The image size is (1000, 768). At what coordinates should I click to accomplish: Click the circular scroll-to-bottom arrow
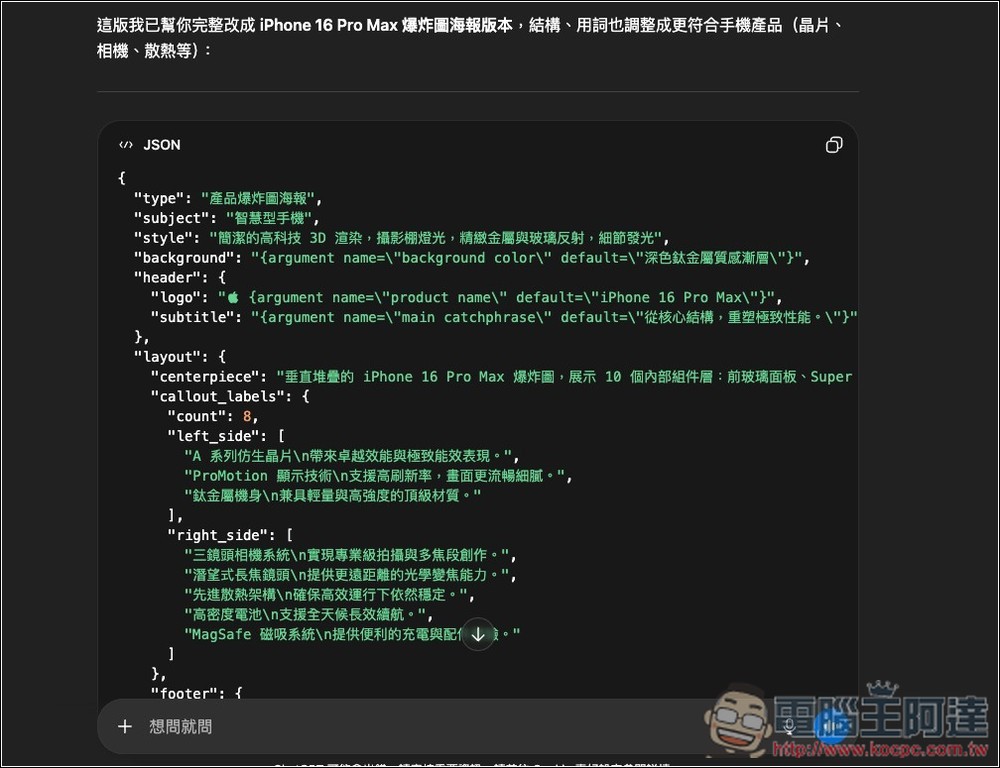[x=478, y=634]
